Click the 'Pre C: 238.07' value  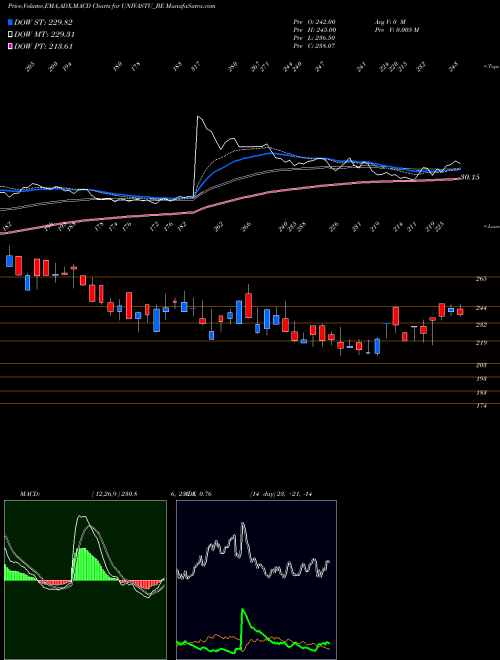tap(314, 46)
